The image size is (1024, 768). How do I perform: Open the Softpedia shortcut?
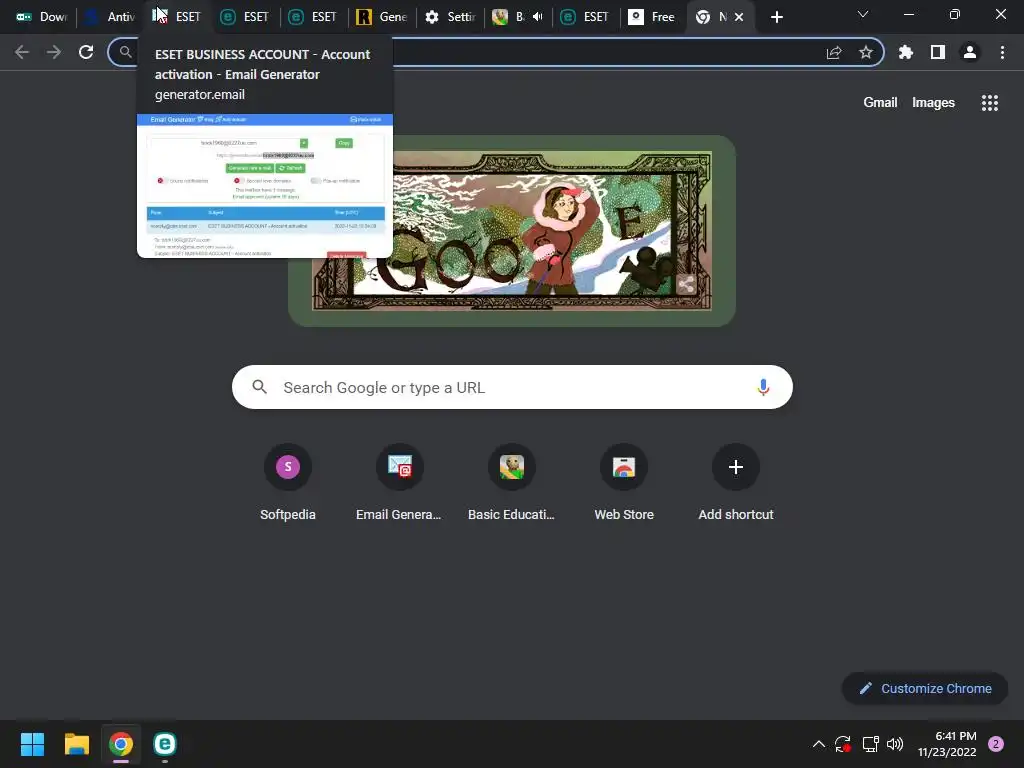click(288, 483)
